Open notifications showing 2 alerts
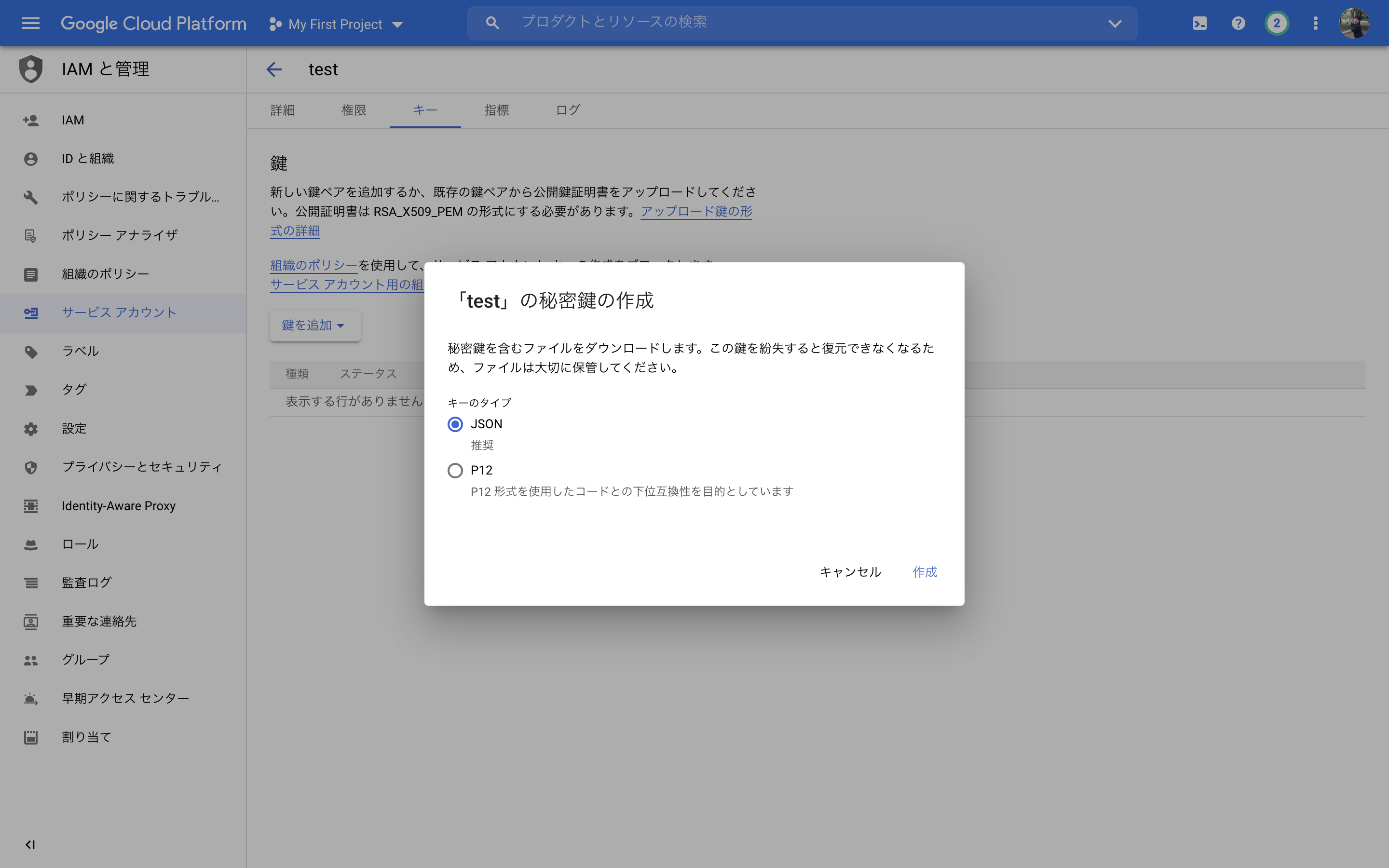This screenshot has height=868, width=1389. (1277, 23)
